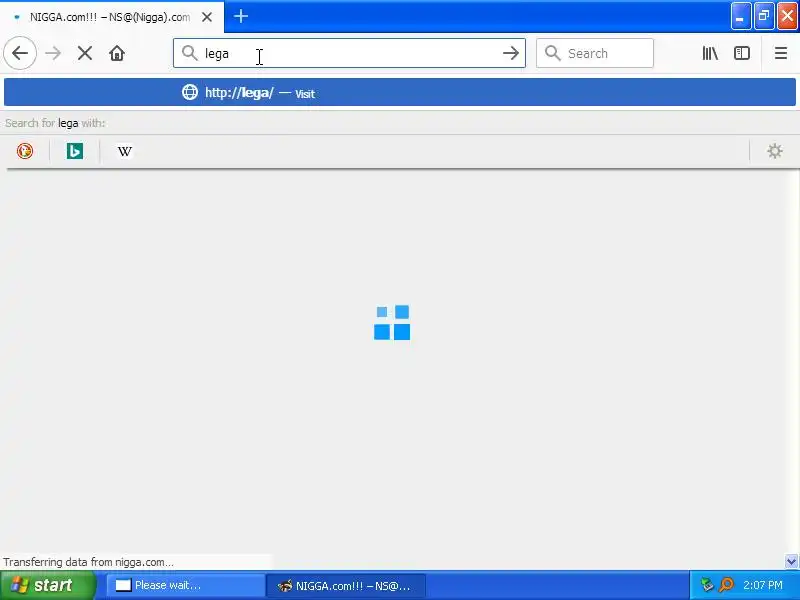The height and width of the screenshot is (600, 800).
Task: Switch to Please wait taskbar window
Action: [186, 585]
